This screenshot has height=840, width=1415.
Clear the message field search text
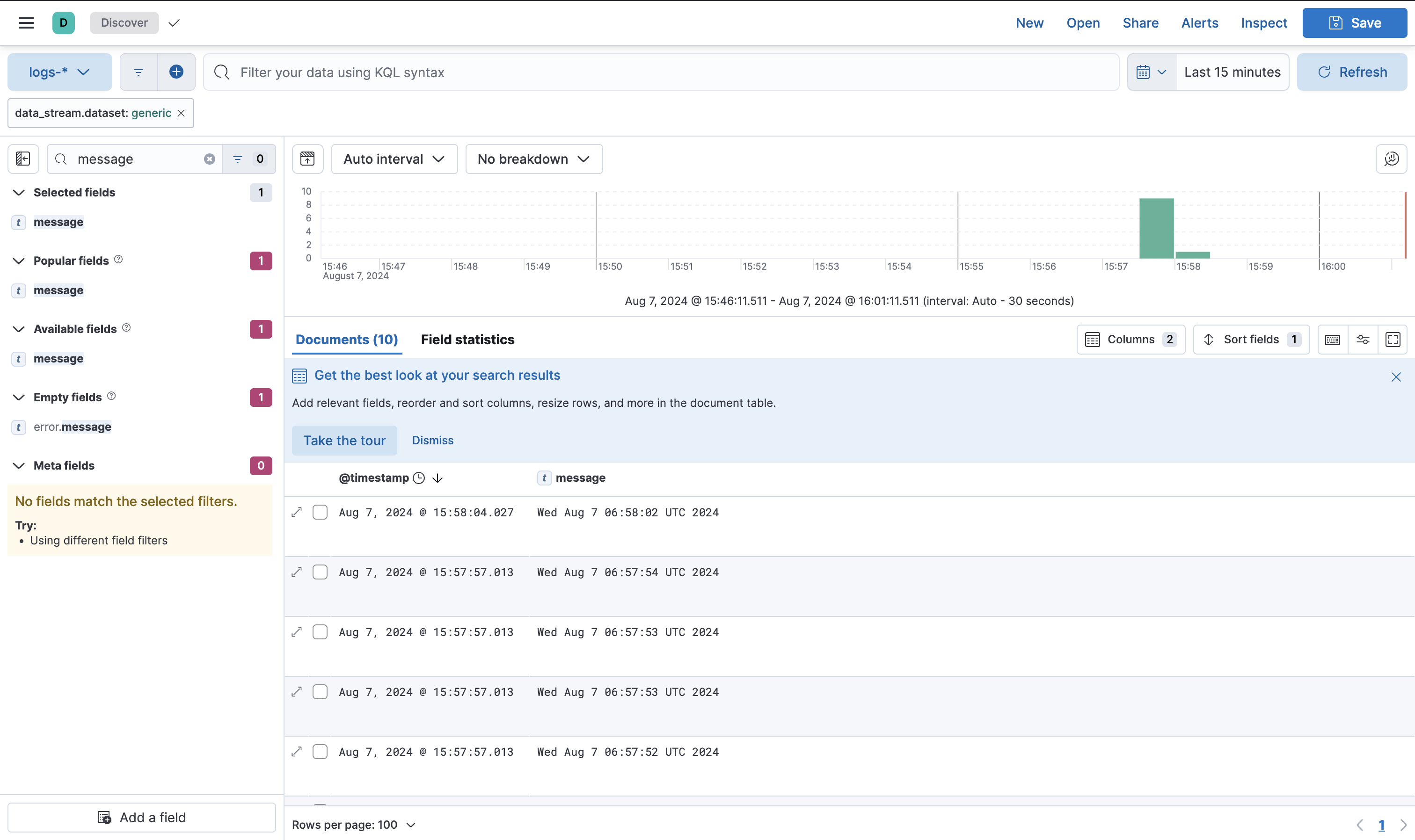210,159
